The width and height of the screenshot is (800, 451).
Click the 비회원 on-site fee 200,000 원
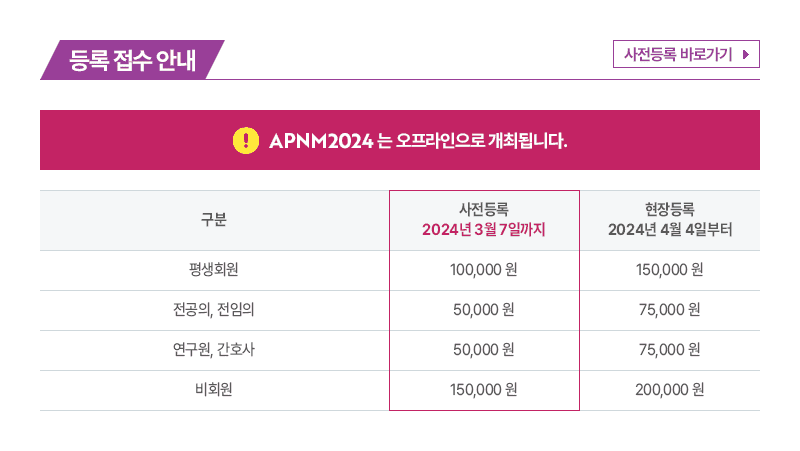coord(670,390)
